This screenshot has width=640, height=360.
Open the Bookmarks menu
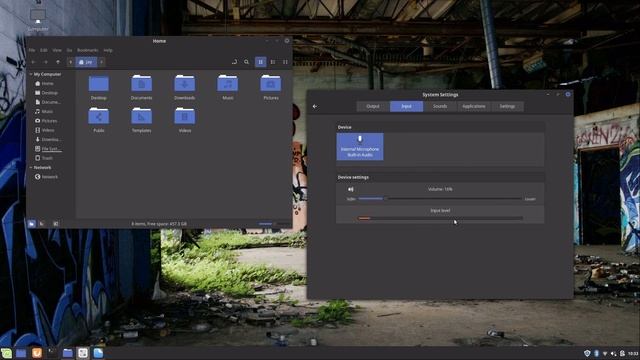(88, 50)
